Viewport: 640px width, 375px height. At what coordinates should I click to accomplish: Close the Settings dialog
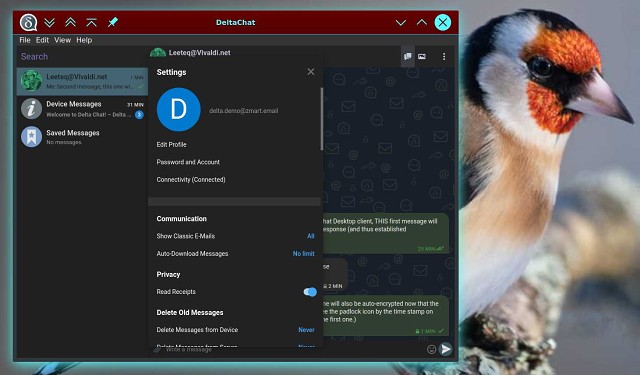pos(311,72)
